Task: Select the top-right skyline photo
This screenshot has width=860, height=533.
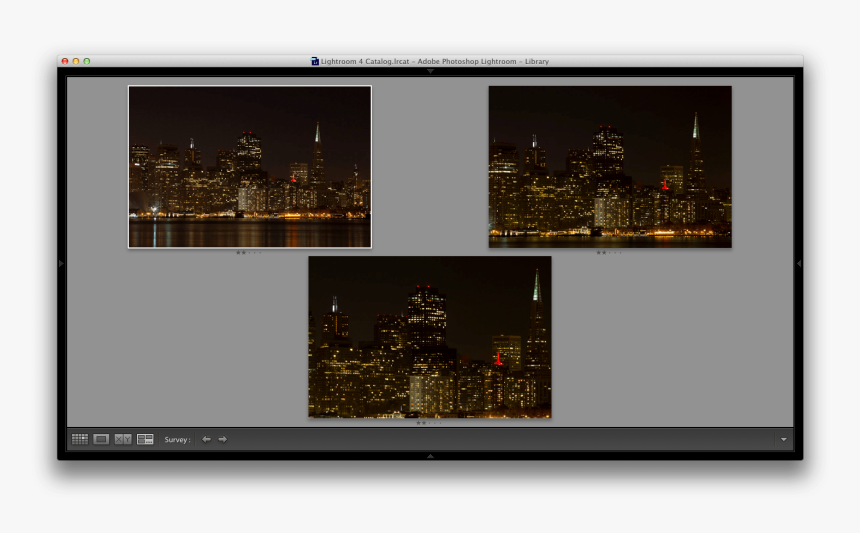Action: coord(609,166)
